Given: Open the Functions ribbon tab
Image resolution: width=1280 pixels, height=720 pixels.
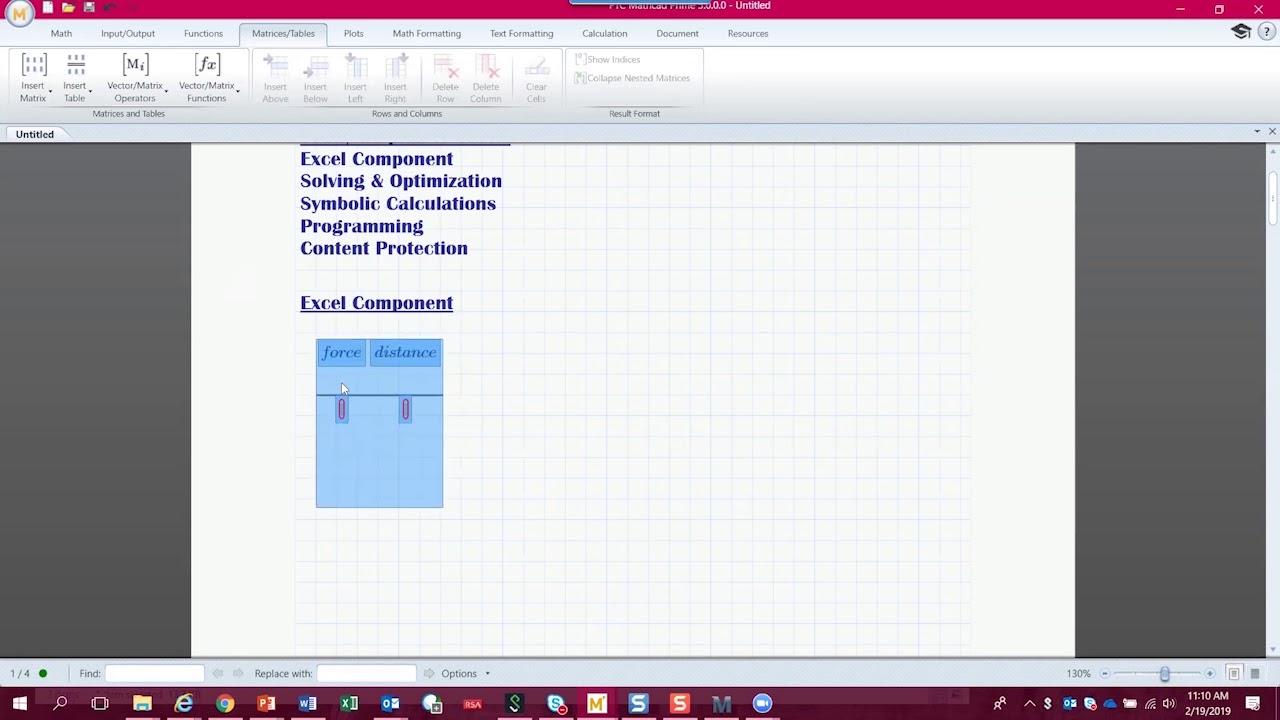Looking at the screenshot, I should coord(203,33).
